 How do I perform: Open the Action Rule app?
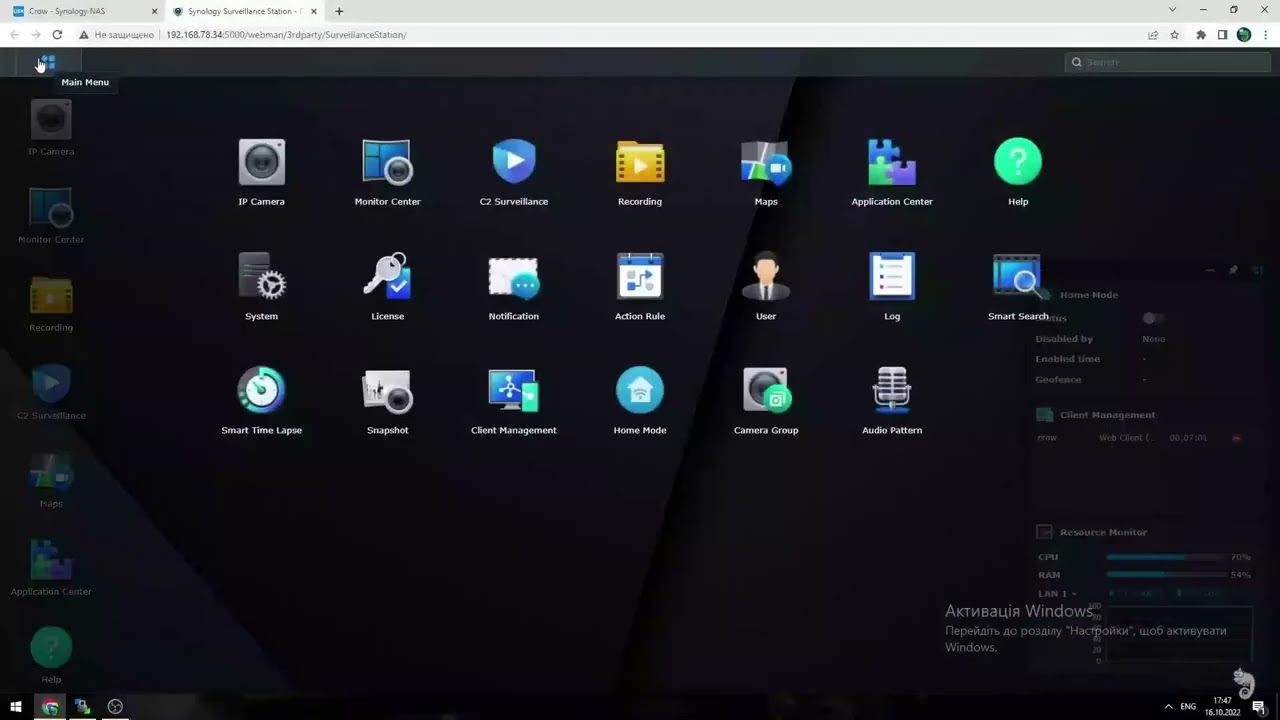pos(640,286)
